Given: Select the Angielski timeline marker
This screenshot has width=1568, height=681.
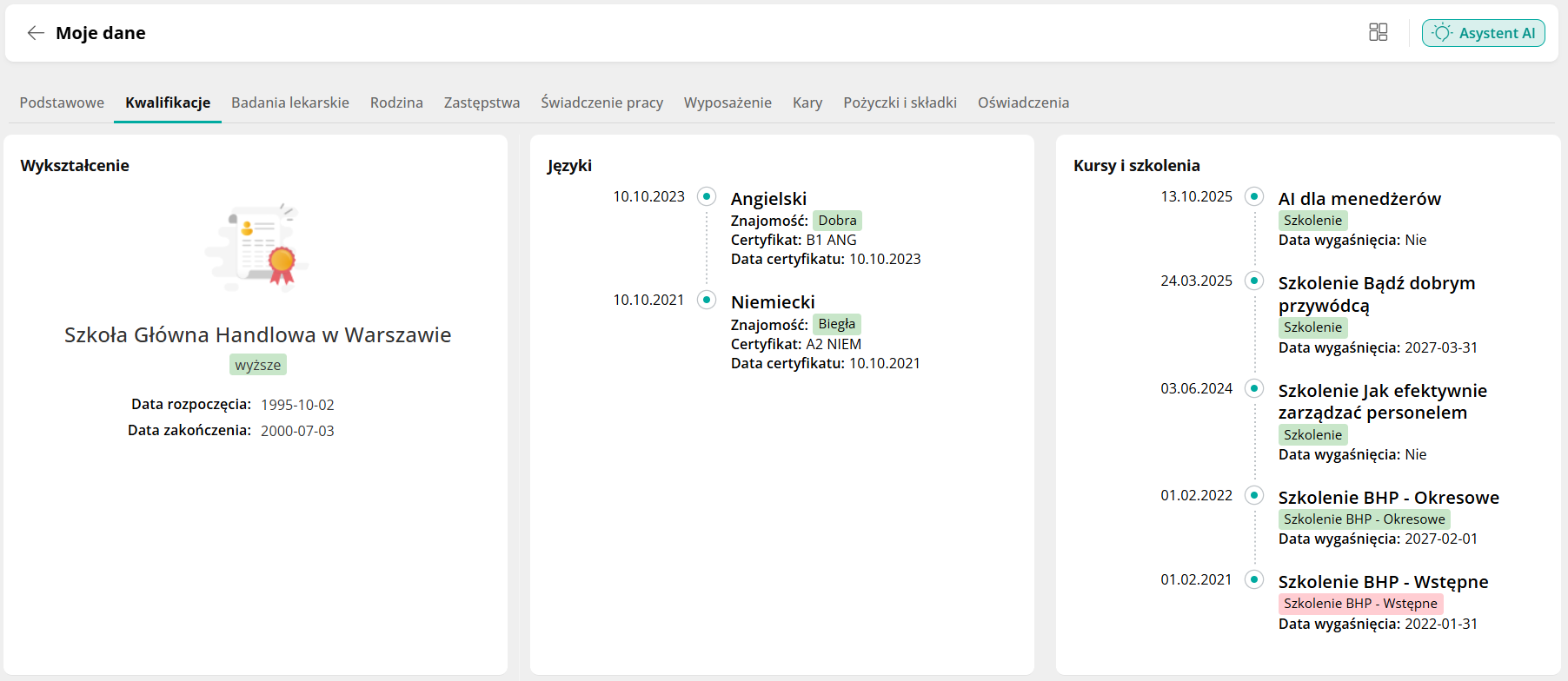Looking at the screenshot, I should coord(707,196).
